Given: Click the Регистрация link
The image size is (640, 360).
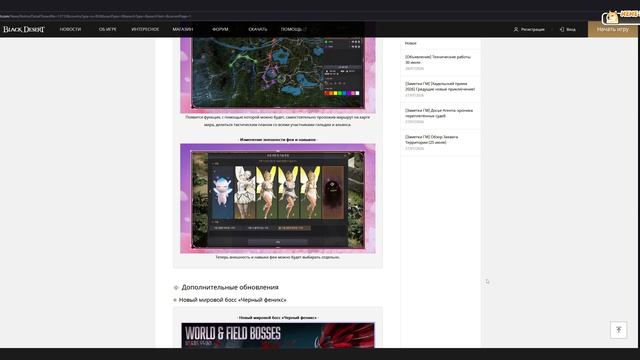Looking at the screenshot, I should 529,29.
